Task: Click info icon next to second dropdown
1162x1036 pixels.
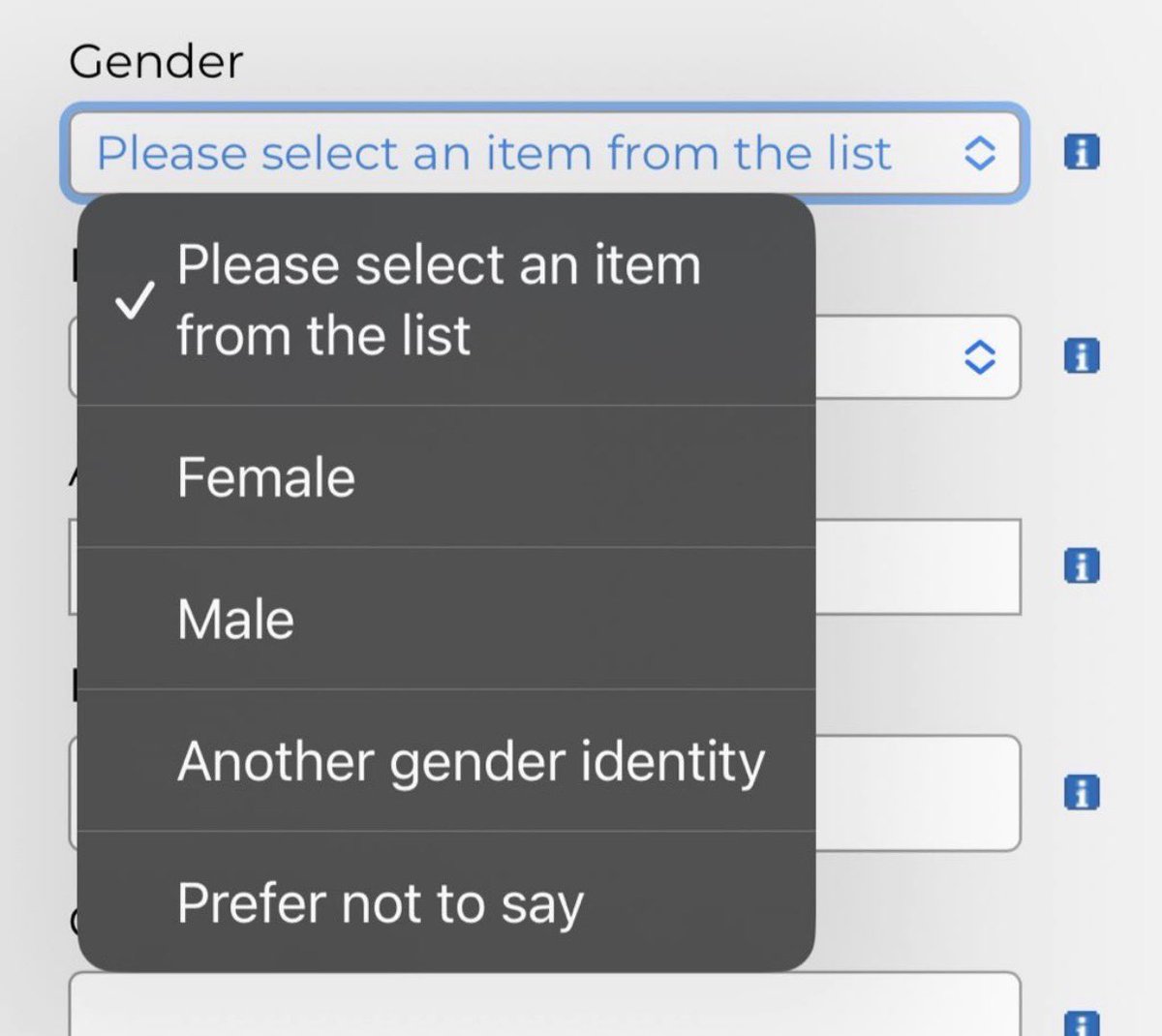Action: [1082, 356]
